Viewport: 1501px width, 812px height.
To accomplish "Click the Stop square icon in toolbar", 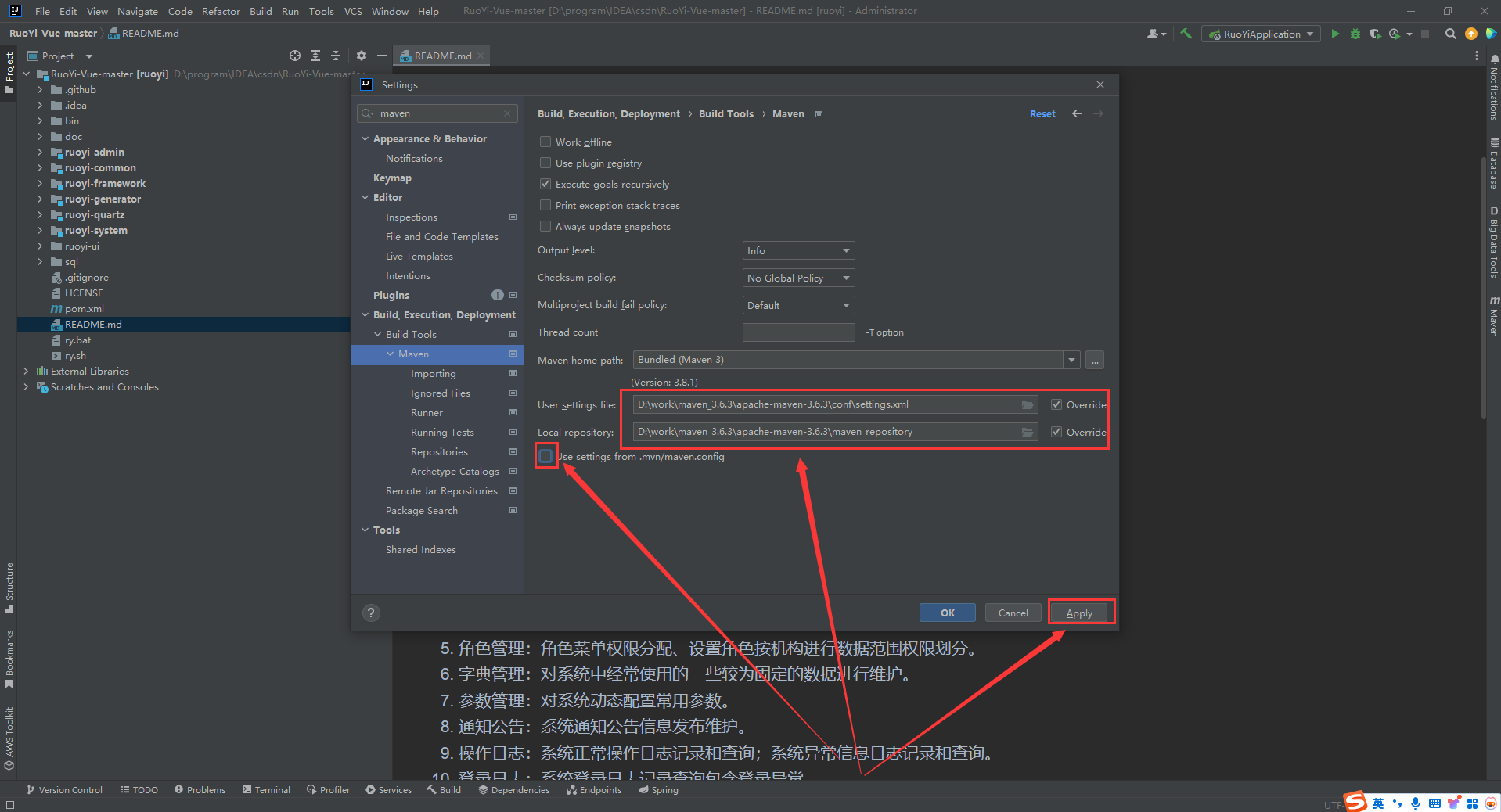I will pyautogui.click(x=1425, y=34).
